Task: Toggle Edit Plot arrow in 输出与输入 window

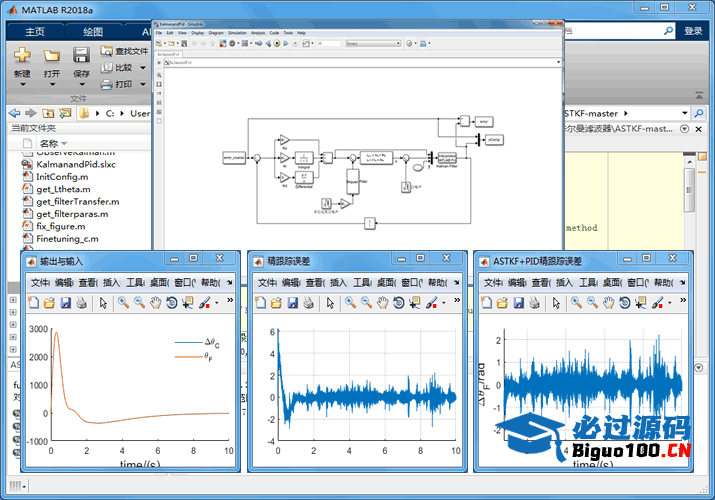Action: (104, 303)
